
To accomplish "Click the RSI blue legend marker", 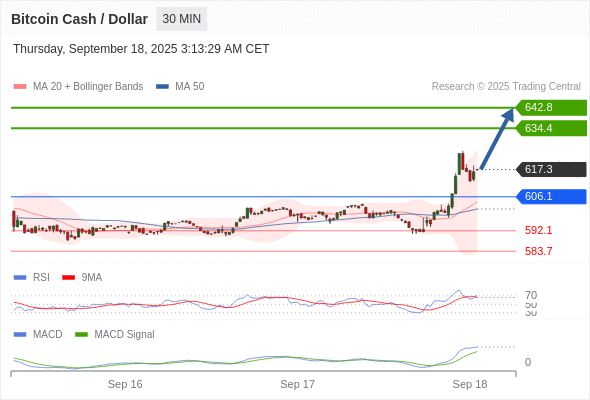I will click(x=20, y=278).
